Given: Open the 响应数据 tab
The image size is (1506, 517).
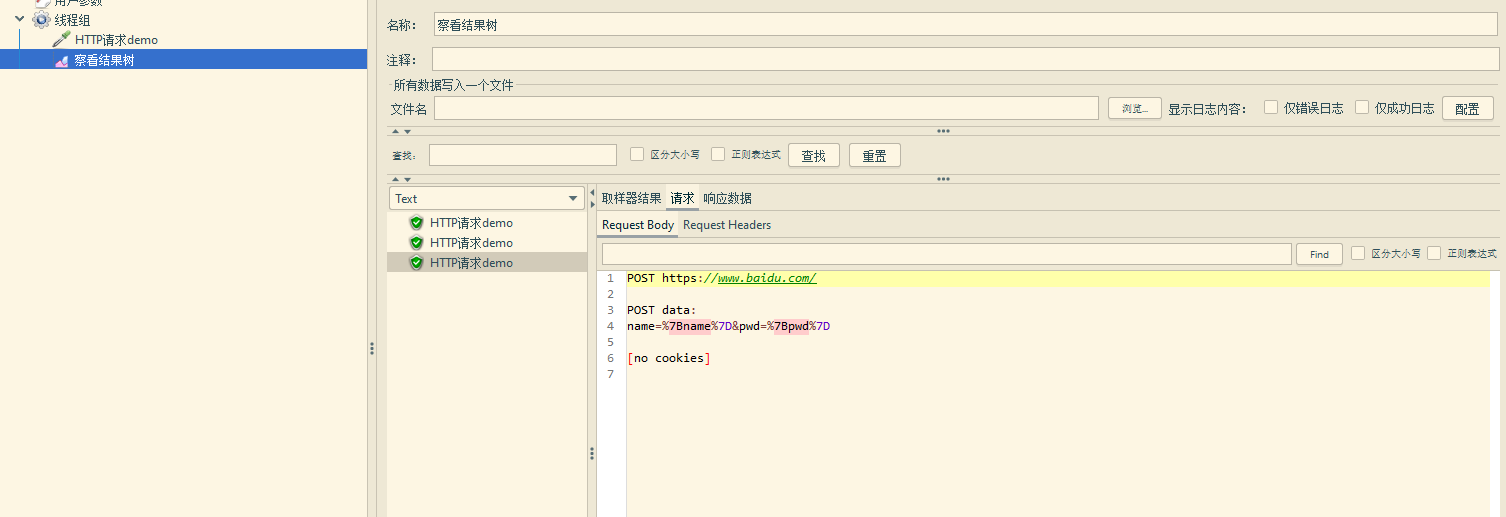Looking at the screenshot, I should (727, 198).
